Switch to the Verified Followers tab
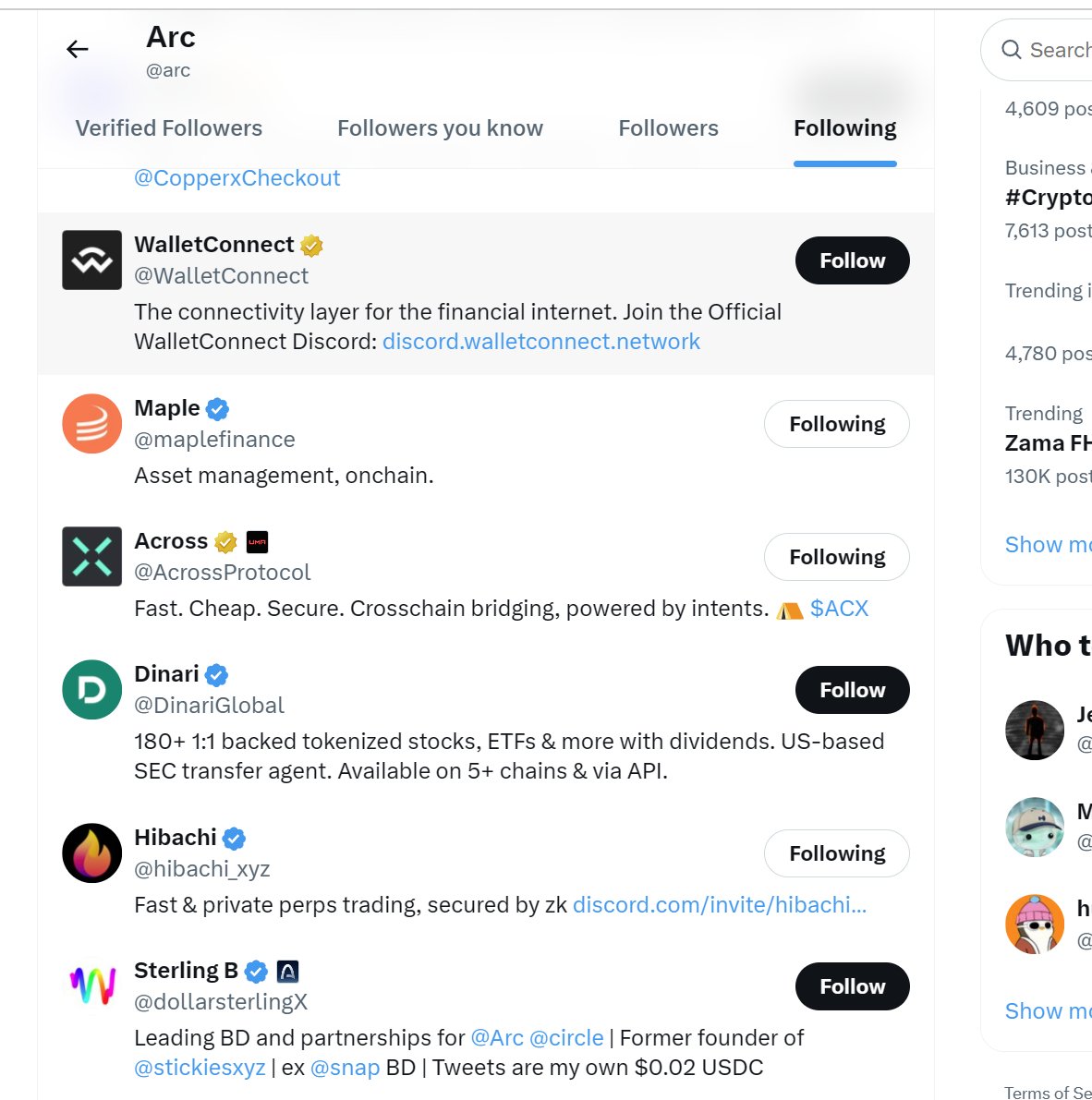The image size is (1092, 1100). (169, 128)
